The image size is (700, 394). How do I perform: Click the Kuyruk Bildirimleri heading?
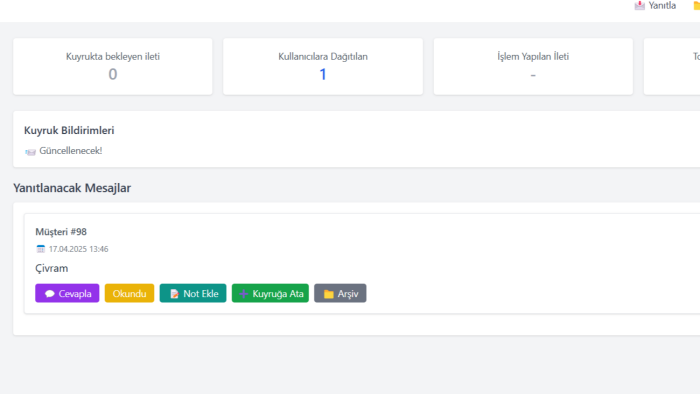pyautogui.click(x=69, y=130)
